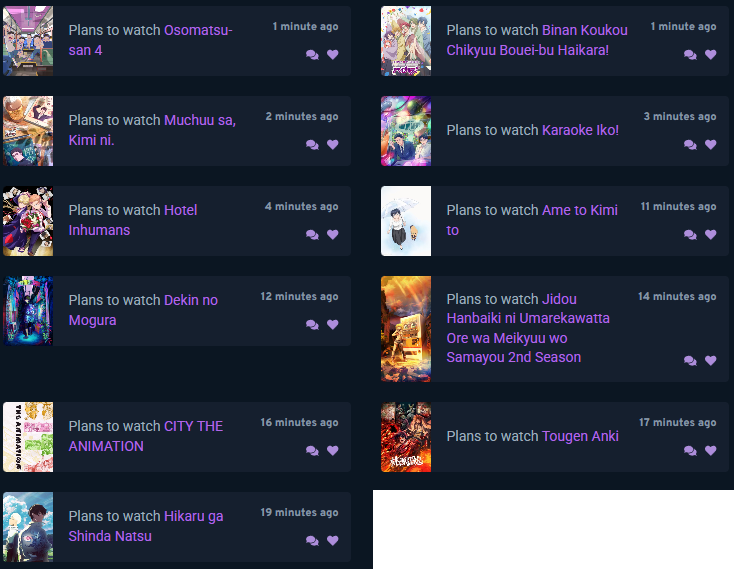Click the CITY THE ANIMATION cover image
Screen dimensions: 734x569
coord(28,437)
